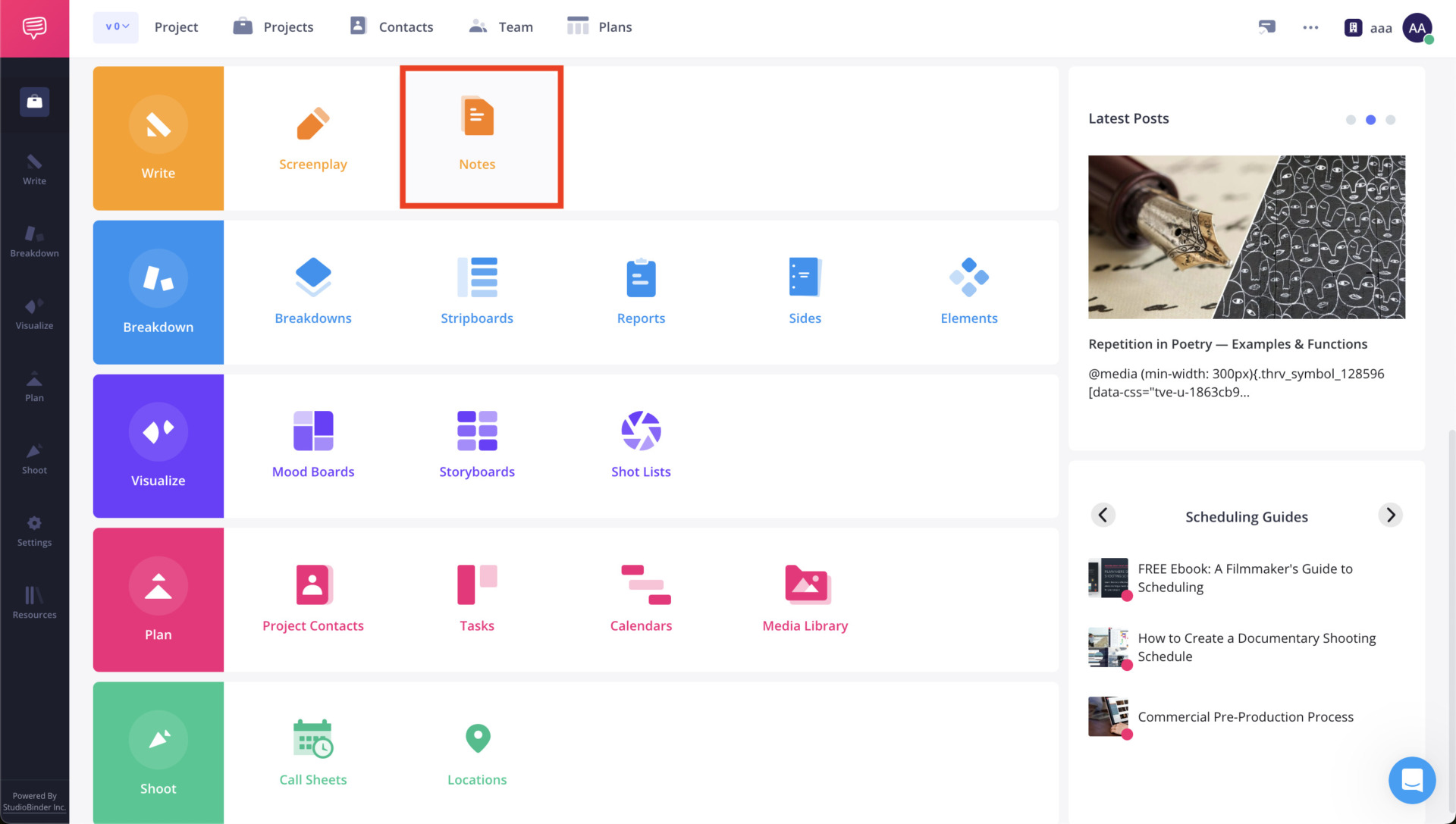Open the Screenplay editor icon
The height and width of the screenshot is (824, 1456).
313,136
